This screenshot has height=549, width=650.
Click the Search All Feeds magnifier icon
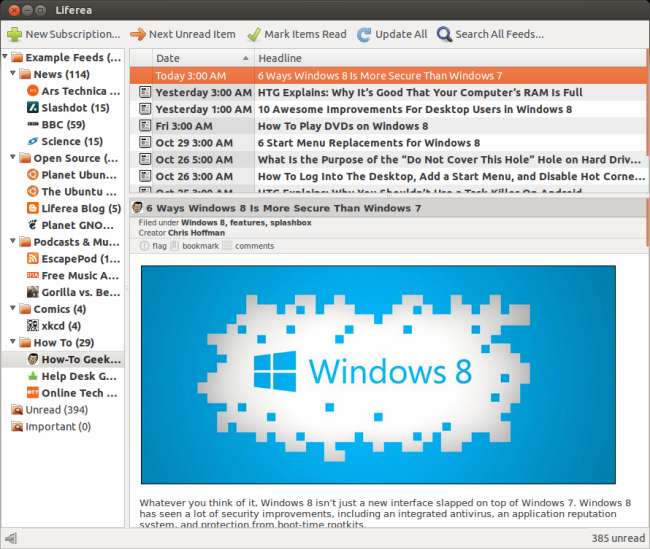click(x=444, y=34)
